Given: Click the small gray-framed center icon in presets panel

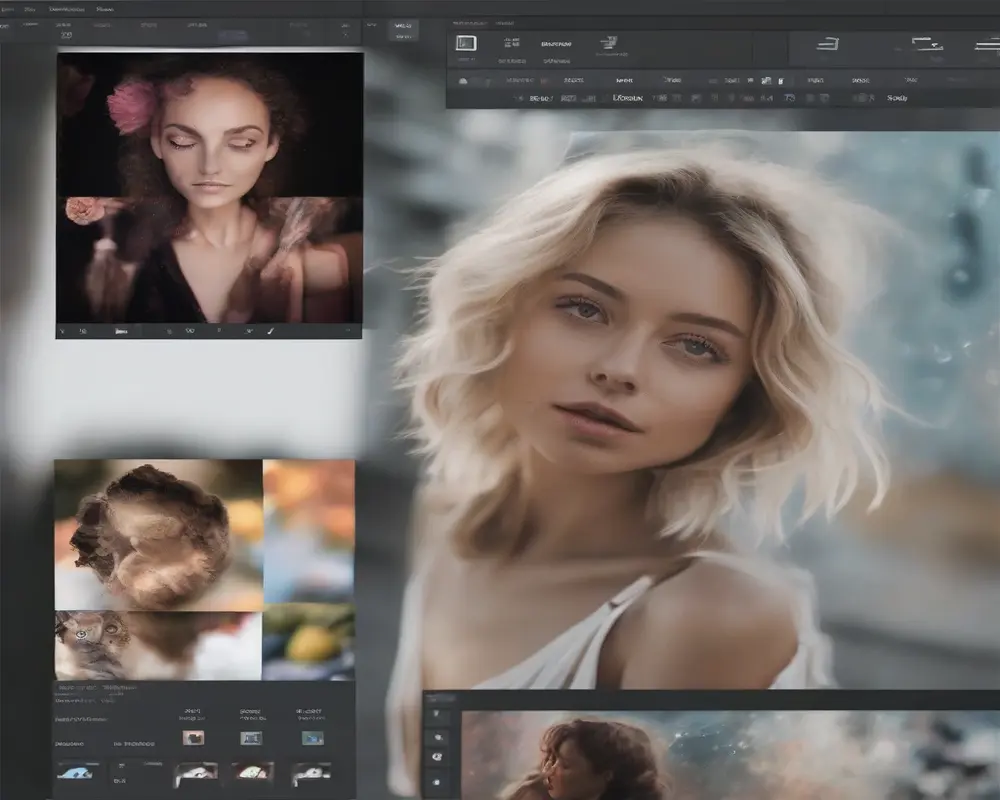Looking at the screenshot, I should pyautogui.click(x=251, y=738).
